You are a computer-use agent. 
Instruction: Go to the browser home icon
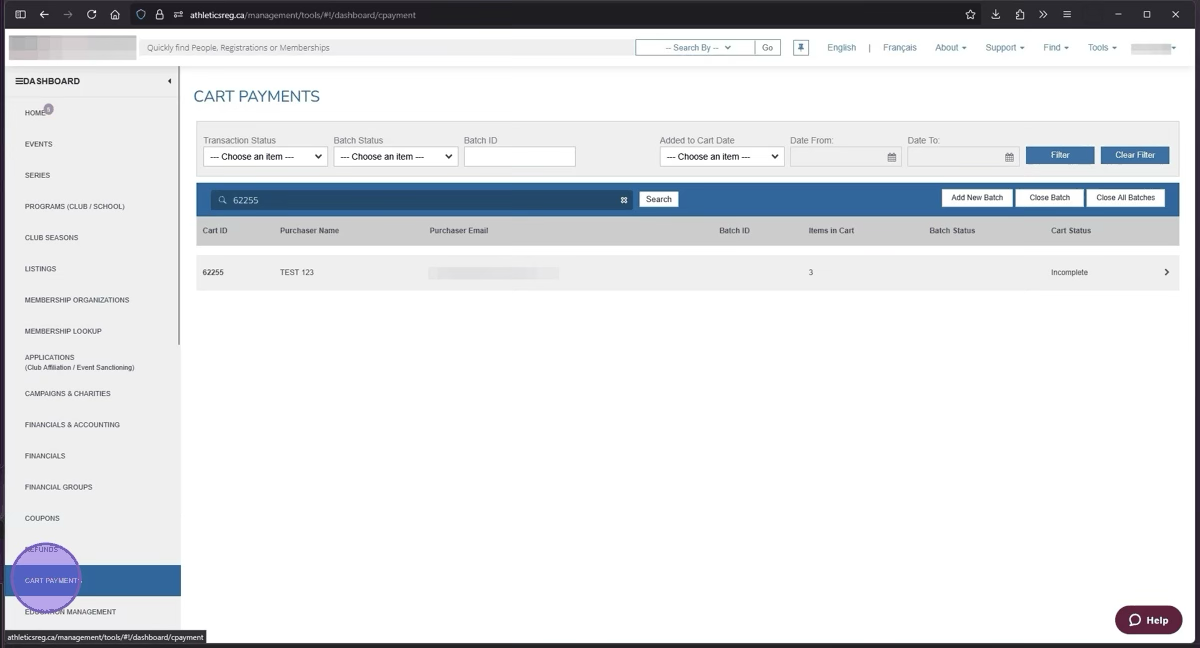click(115, 15)
